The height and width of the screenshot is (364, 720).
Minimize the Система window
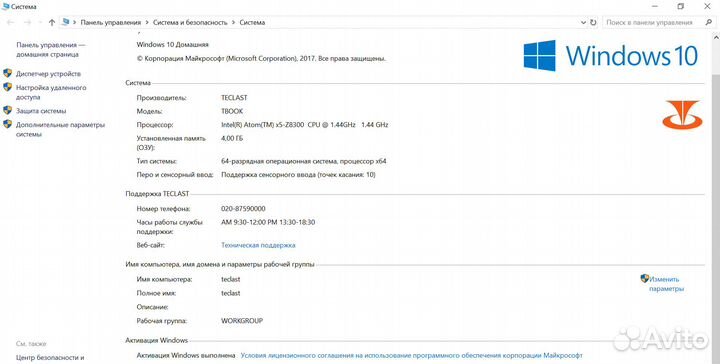tap(654, 6)
